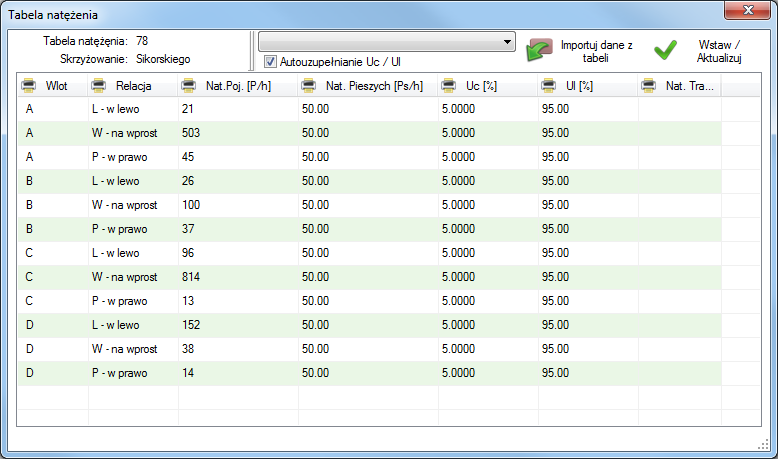
Task: Click printer icon in Relacja column header
Action: pyautogui.click(x=99, y=85)
